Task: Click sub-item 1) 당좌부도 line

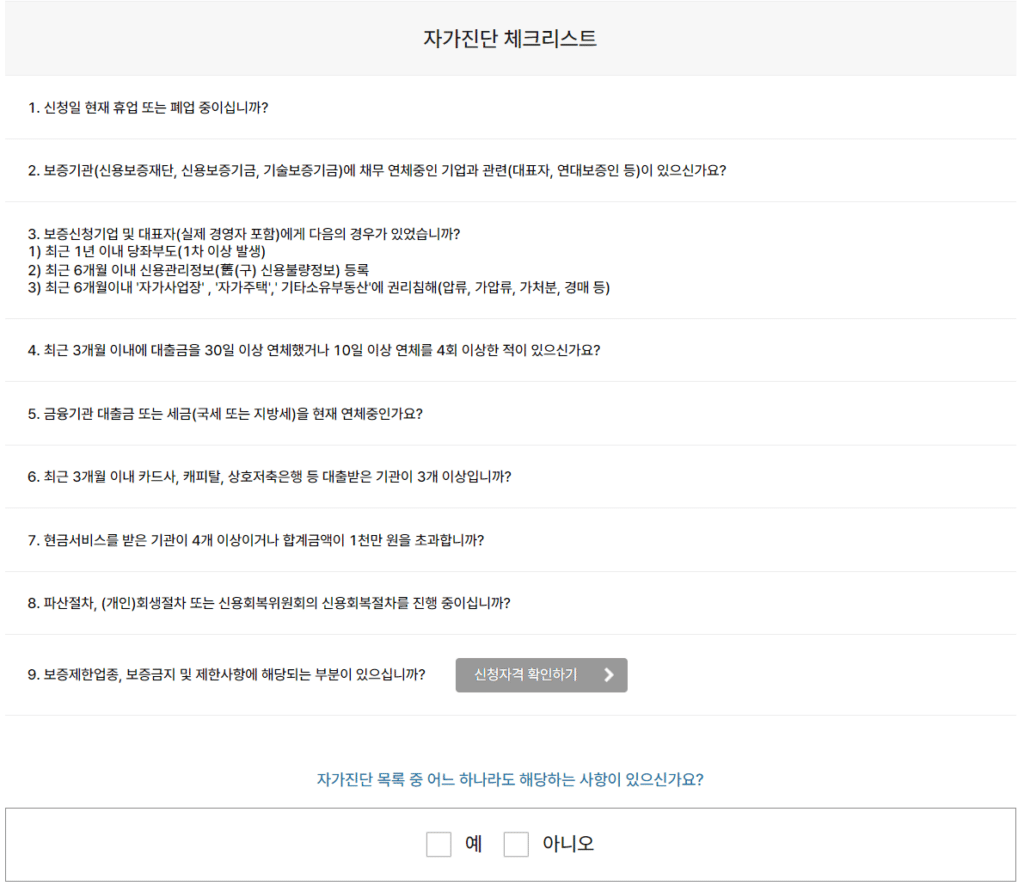Action: (146, 252)
